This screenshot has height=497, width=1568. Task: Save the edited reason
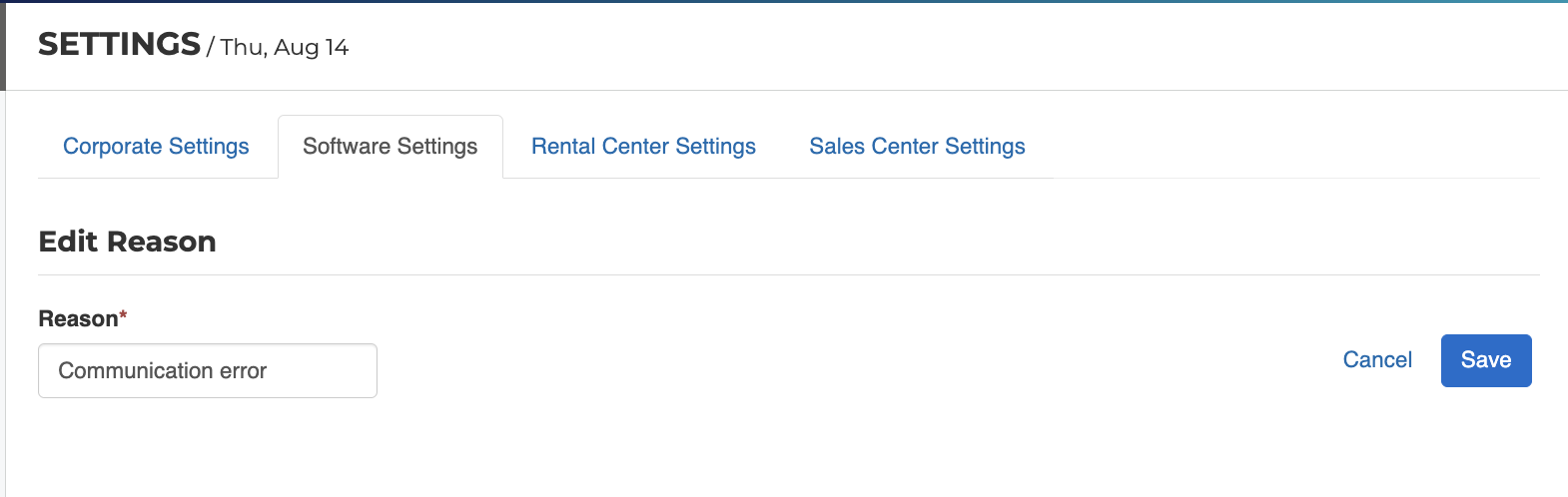[x=1485, y=360]
